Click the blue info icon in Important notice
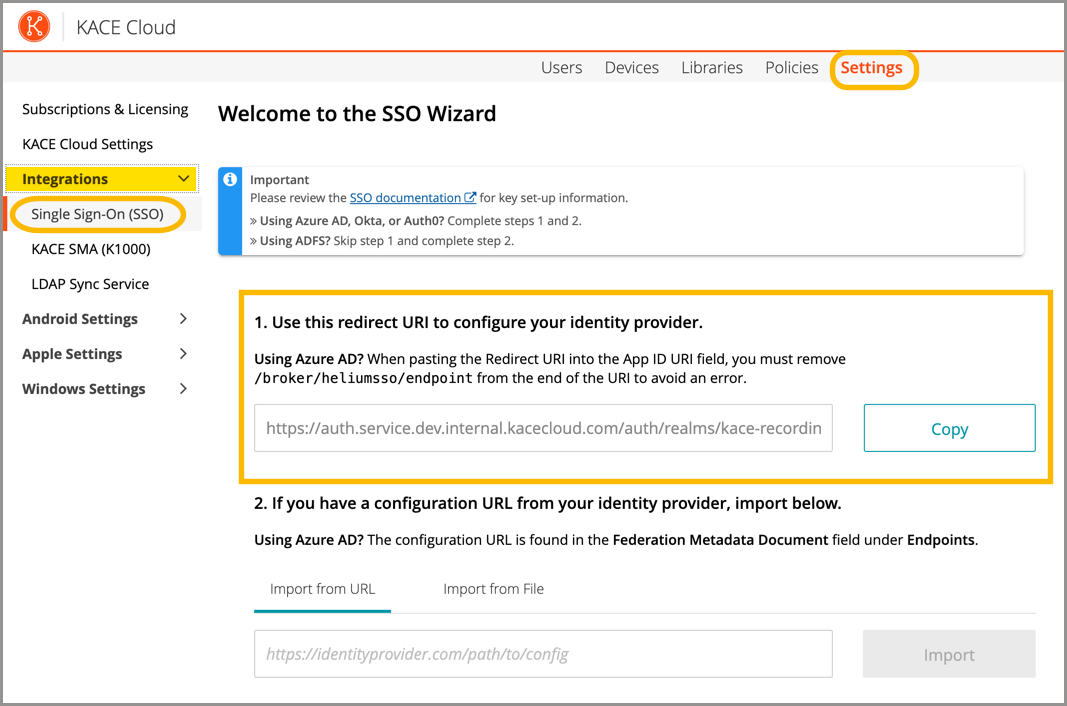This screenshot has width=1067, height=706. click(x=230, y=179)
